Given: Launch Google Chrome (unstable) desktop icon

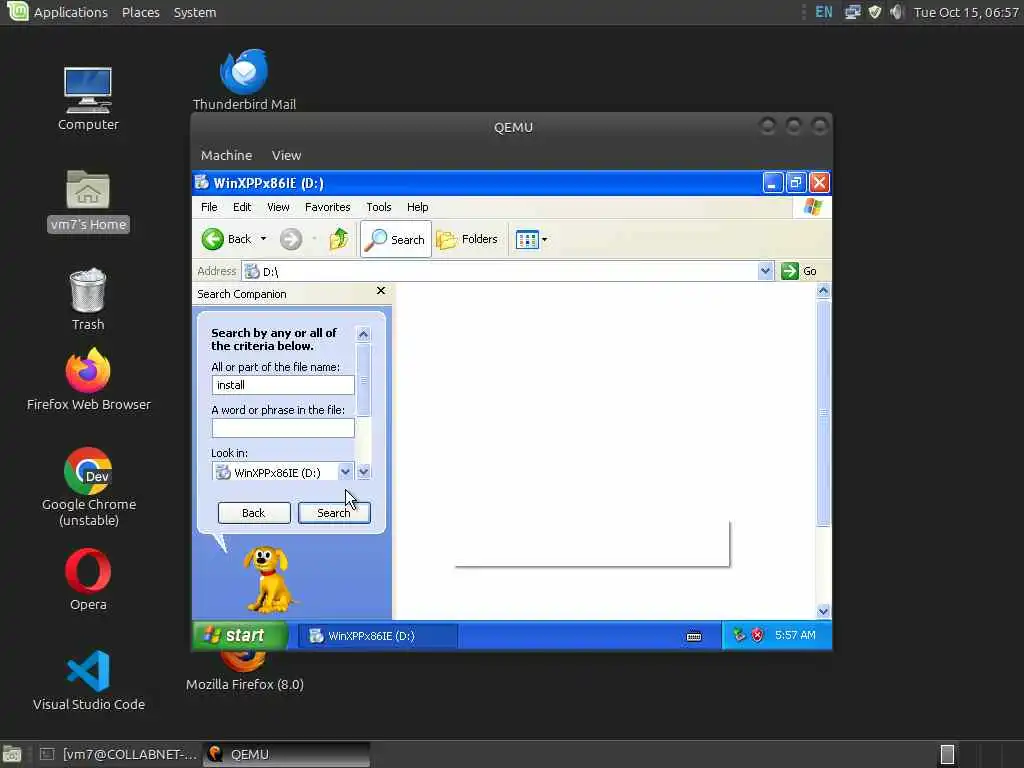Looking at the screenshot, I should (88, 487).
